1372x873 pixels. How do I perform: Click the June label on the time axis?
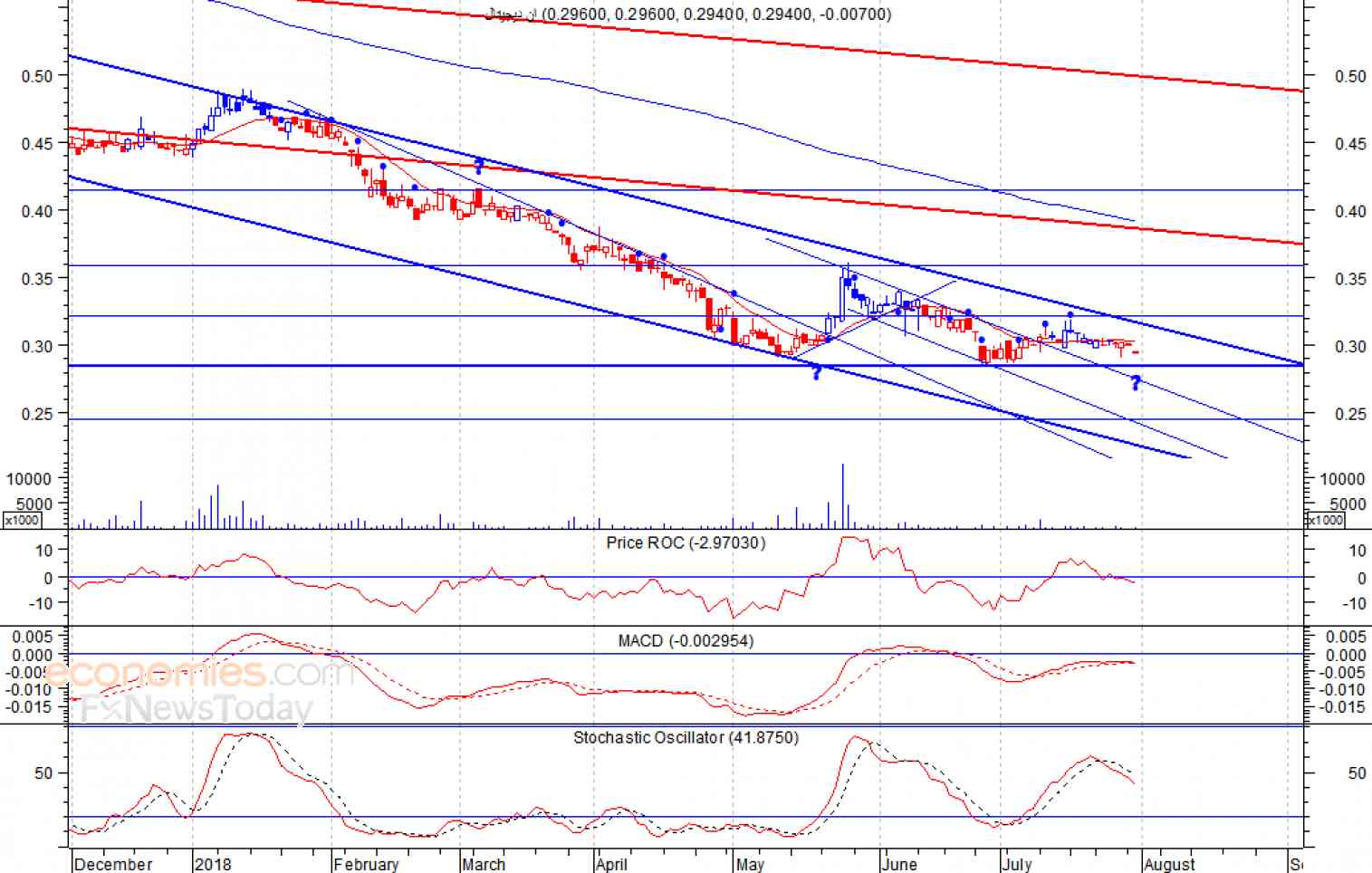(x=898, y=864)
